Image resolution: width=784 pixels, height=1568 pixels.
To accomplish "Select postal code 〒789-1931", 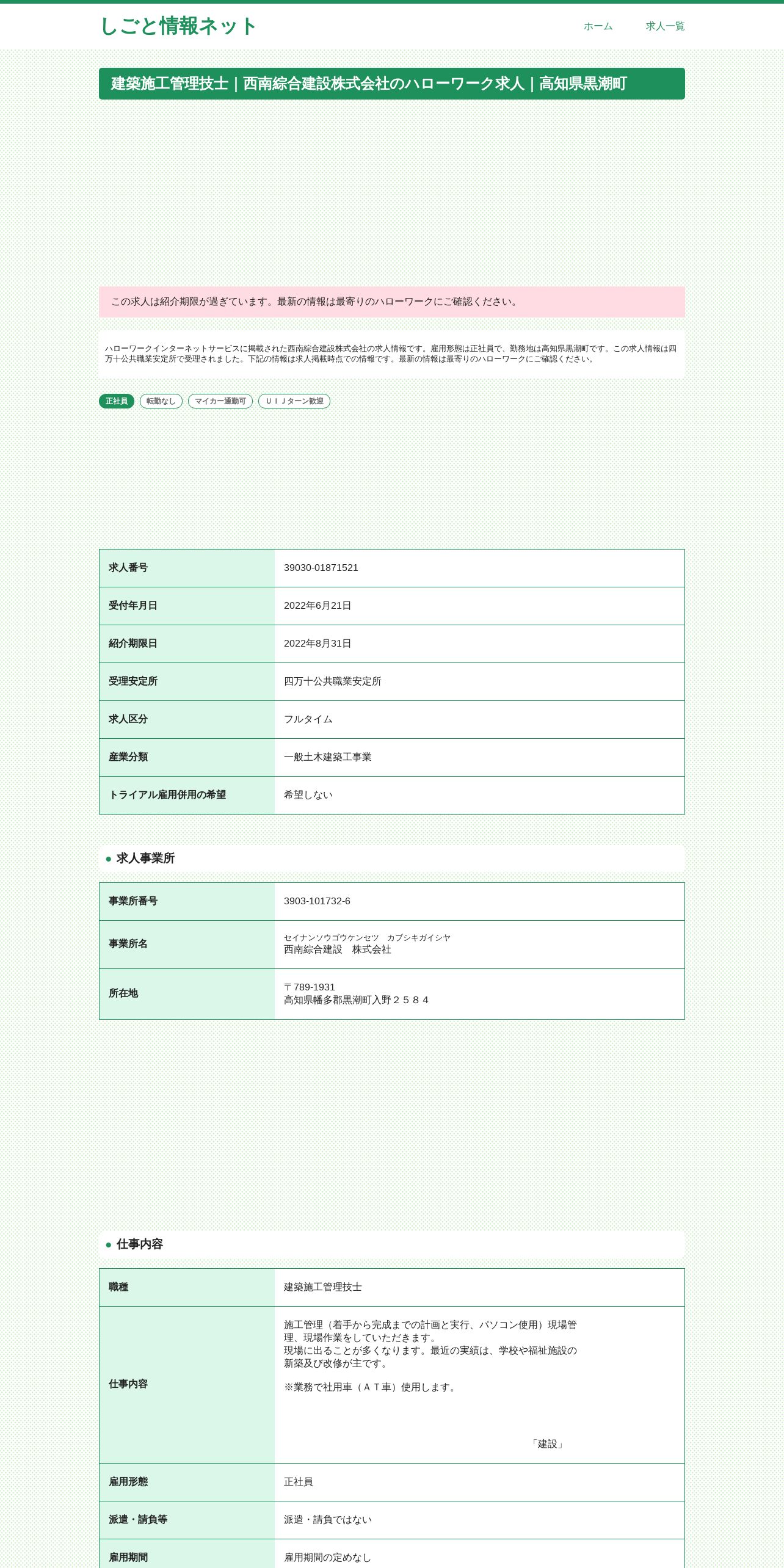I will click(x=310, y=987).
